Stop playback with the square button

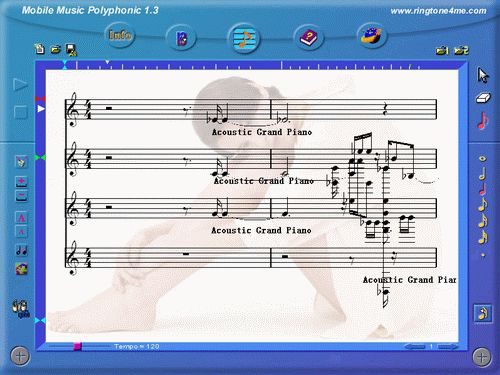pyautogui.click(x=20, y=112)
